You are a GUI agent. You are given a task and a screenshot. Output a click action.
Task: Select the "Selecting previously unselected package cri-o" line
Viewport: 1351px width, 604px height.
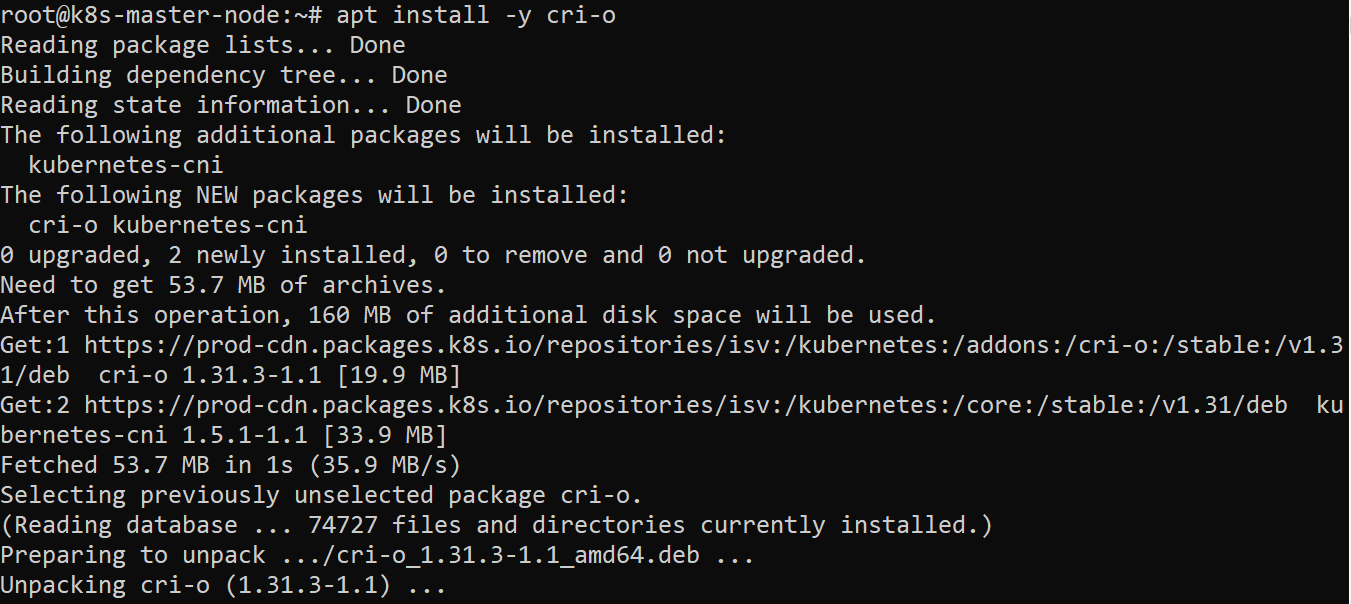coord(322,495)
